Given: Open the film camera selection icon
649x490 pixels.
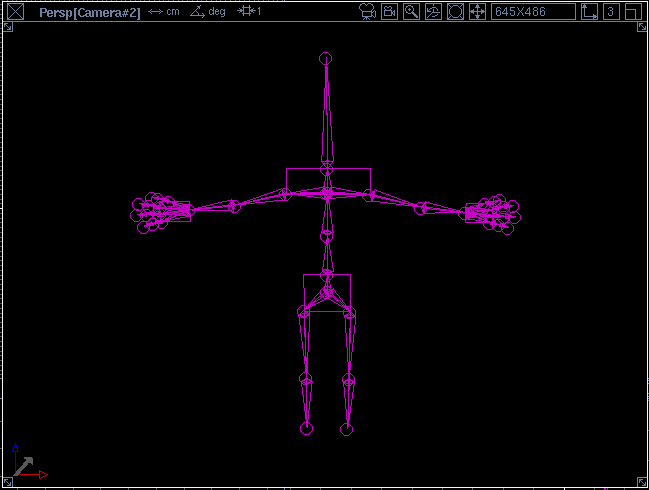Looking at the screenshot, I should 367,12.
